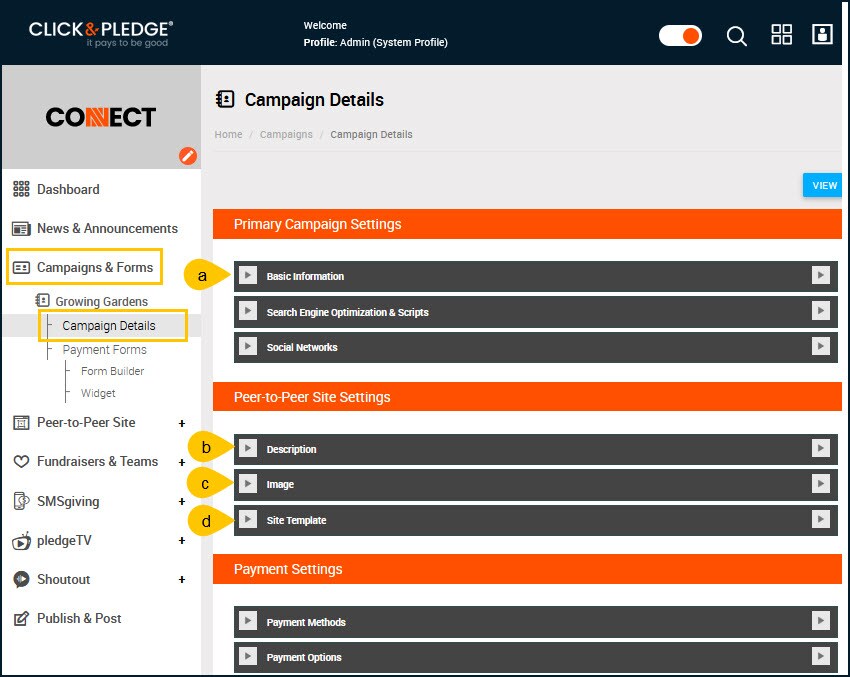Click right arrow on Site Template row
The height and width of the screenshot is (677, 850).
821,519
